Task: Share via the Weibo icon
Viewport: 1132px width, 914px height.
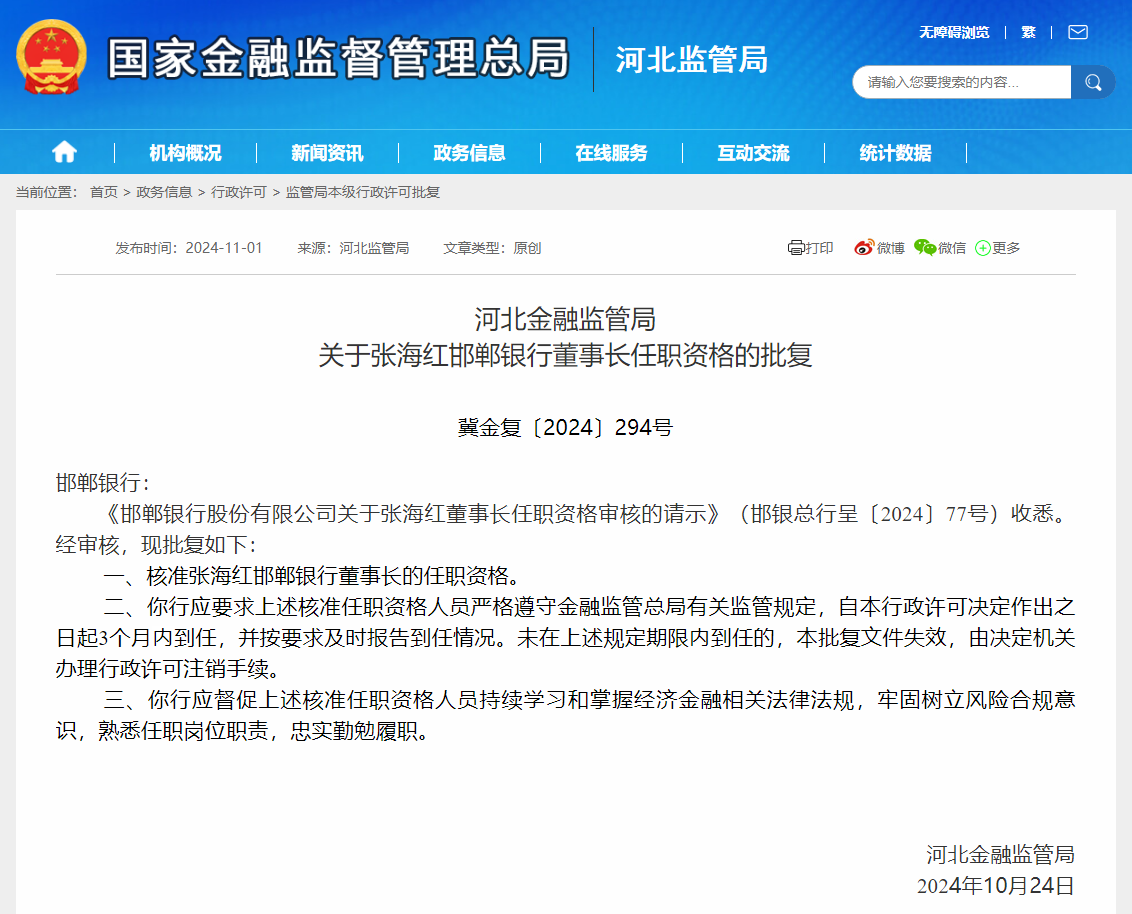Action: [x=864, y=248]
